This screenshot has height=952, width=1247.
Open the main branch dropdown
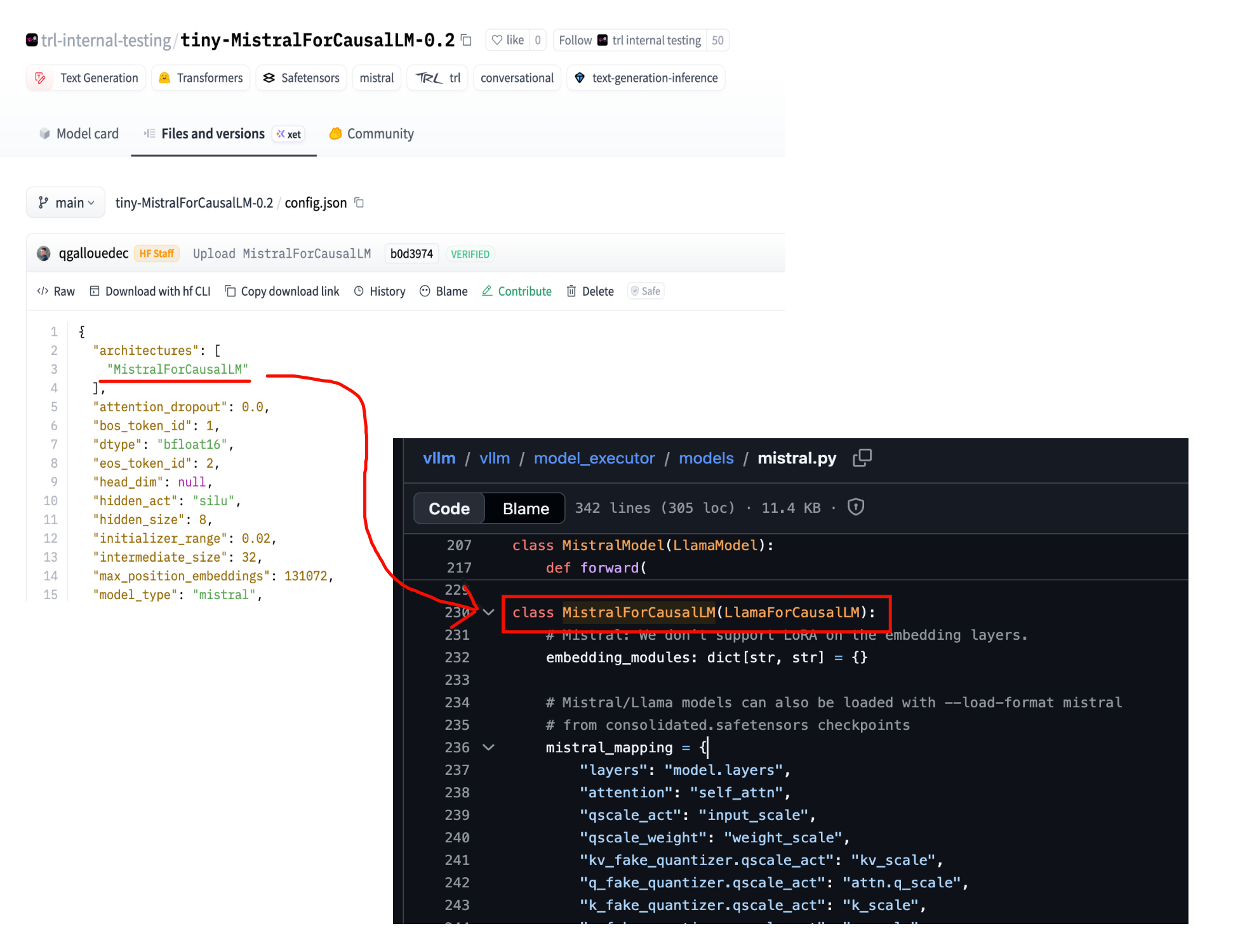[x=65, y=202]
